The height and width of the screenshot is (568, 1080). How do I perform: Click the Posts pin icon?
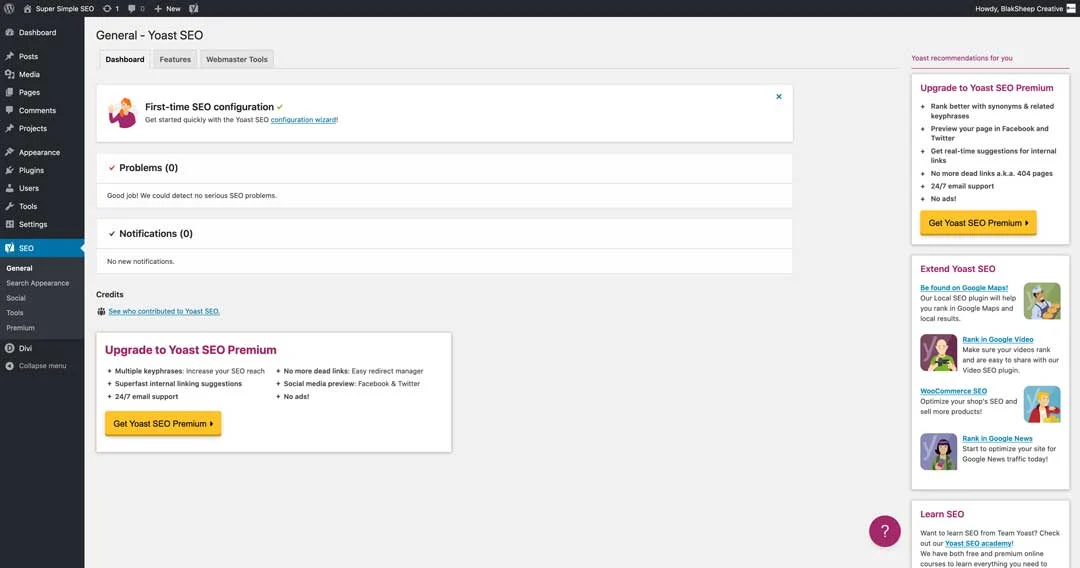10,56
